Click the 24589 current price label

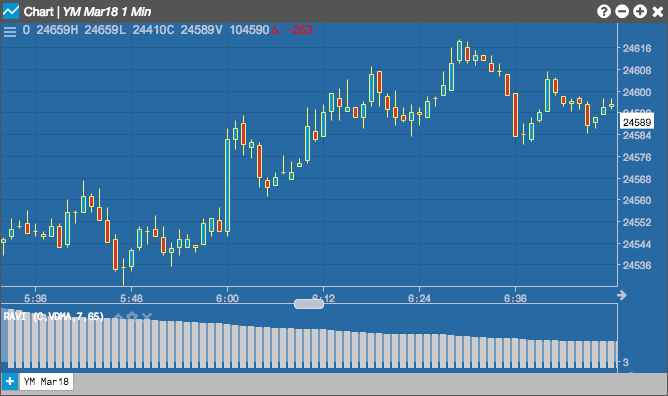[636, 123]
